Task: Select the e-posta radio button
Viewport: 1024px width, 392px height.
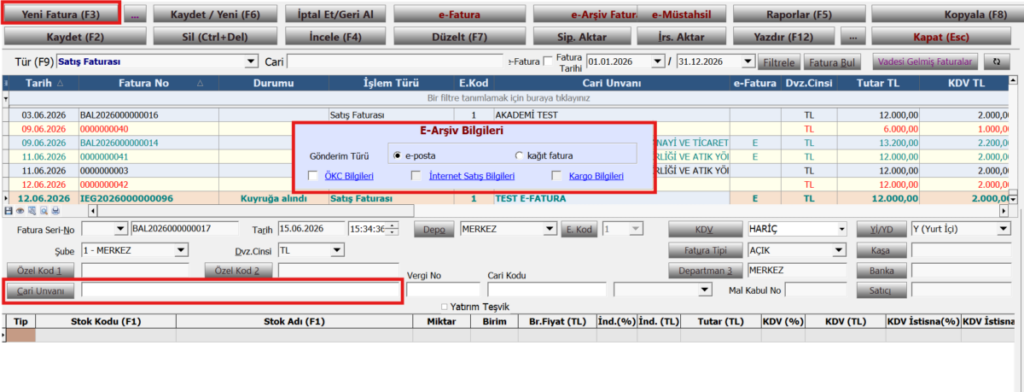Action: 398,156
